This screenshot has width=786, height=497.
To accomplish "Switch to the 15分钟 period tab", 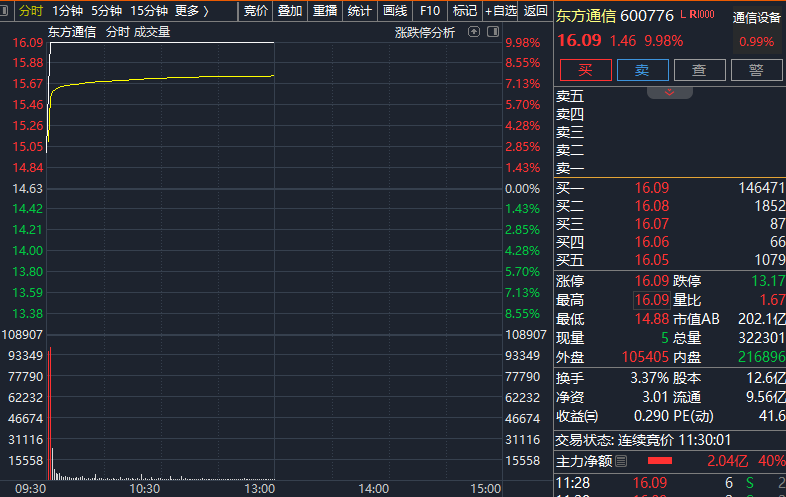I will coord(149,11).
